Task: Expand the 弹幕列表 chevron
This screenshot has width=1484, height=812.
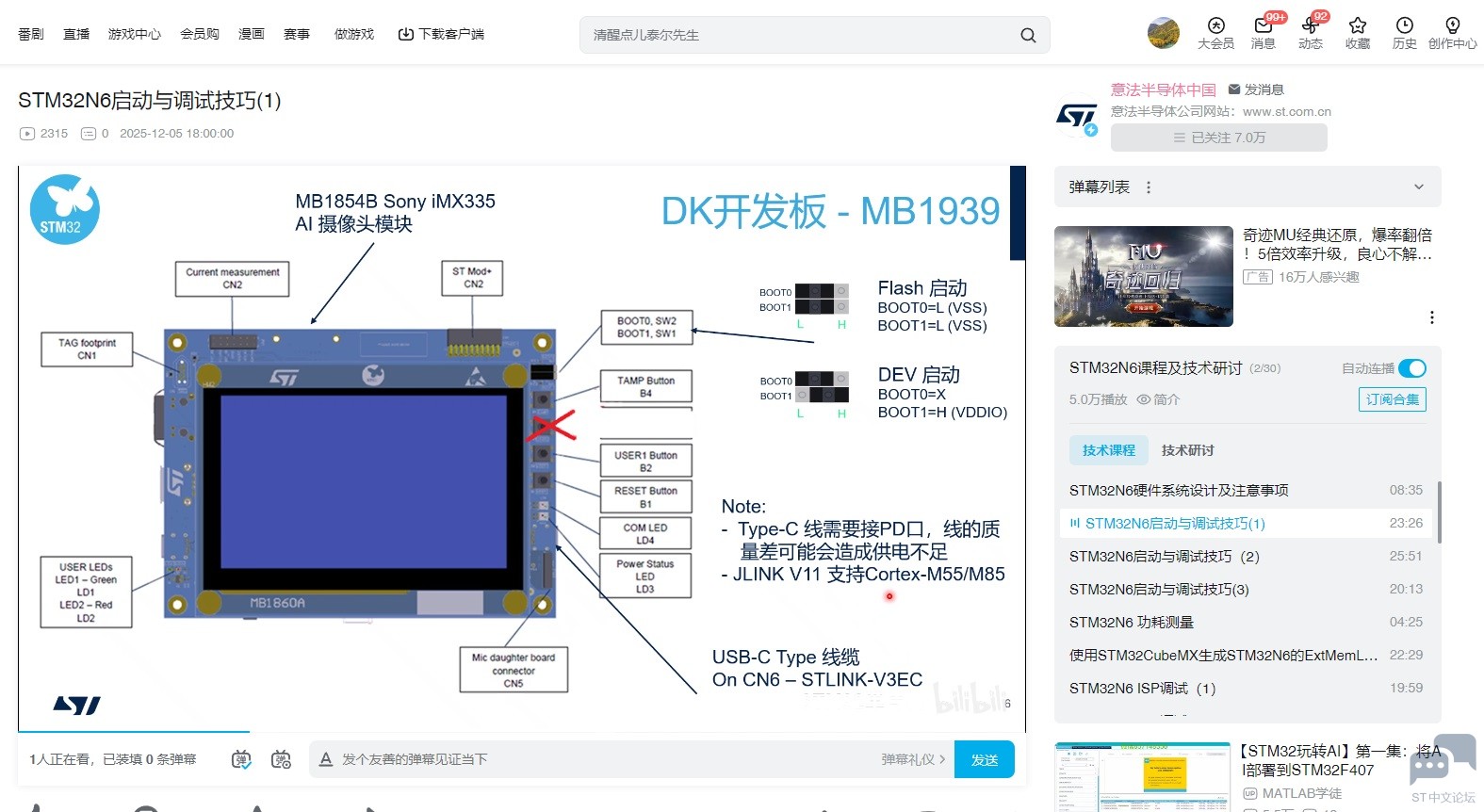Action: pyautogui.click(x=1418, y=187)
